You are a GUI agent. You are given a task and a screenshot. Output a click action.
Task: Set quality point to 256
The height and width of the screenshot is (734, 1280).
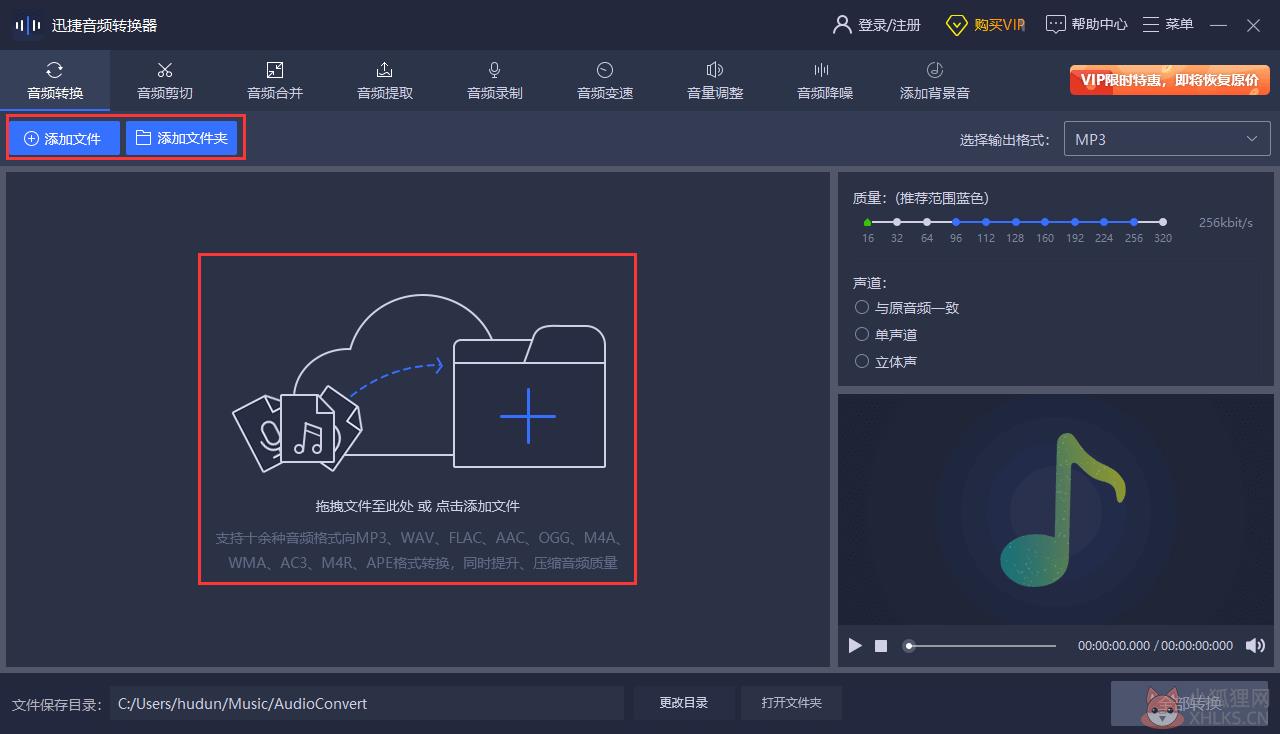[1134, 222]
